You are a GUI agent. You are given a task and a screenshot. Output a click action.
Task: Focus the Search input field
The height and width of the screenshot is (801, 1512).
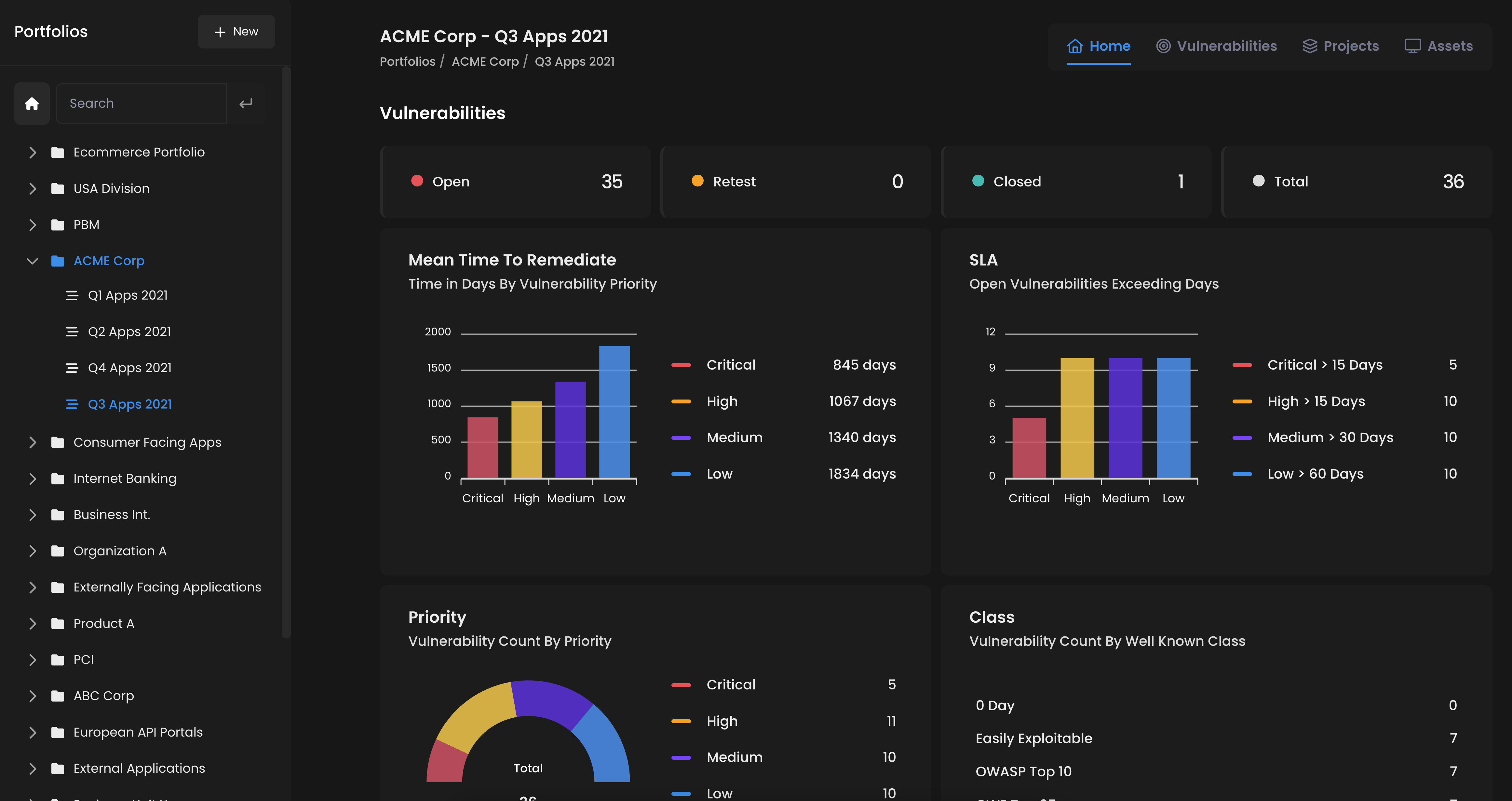pos(141,103)
